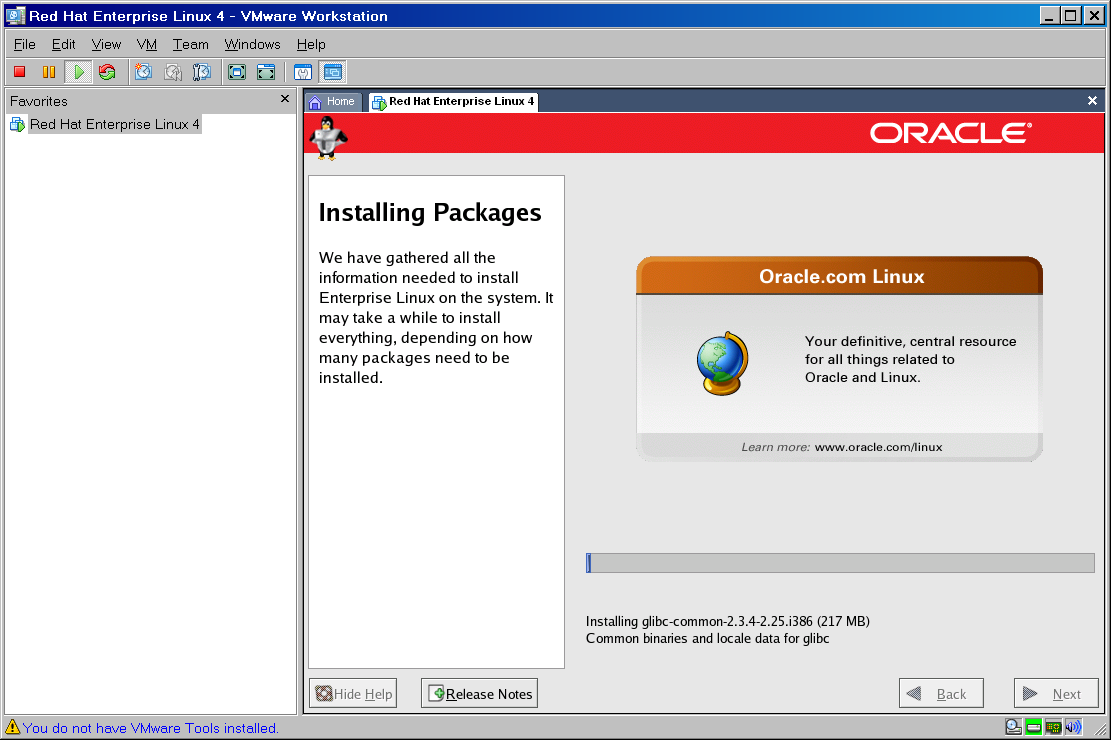Image resolution: width=1111 pixels, height=740 pixels.
Task: Click the 'You do not have VMware Tools installed' message
Action: click(x=151, y=728)
